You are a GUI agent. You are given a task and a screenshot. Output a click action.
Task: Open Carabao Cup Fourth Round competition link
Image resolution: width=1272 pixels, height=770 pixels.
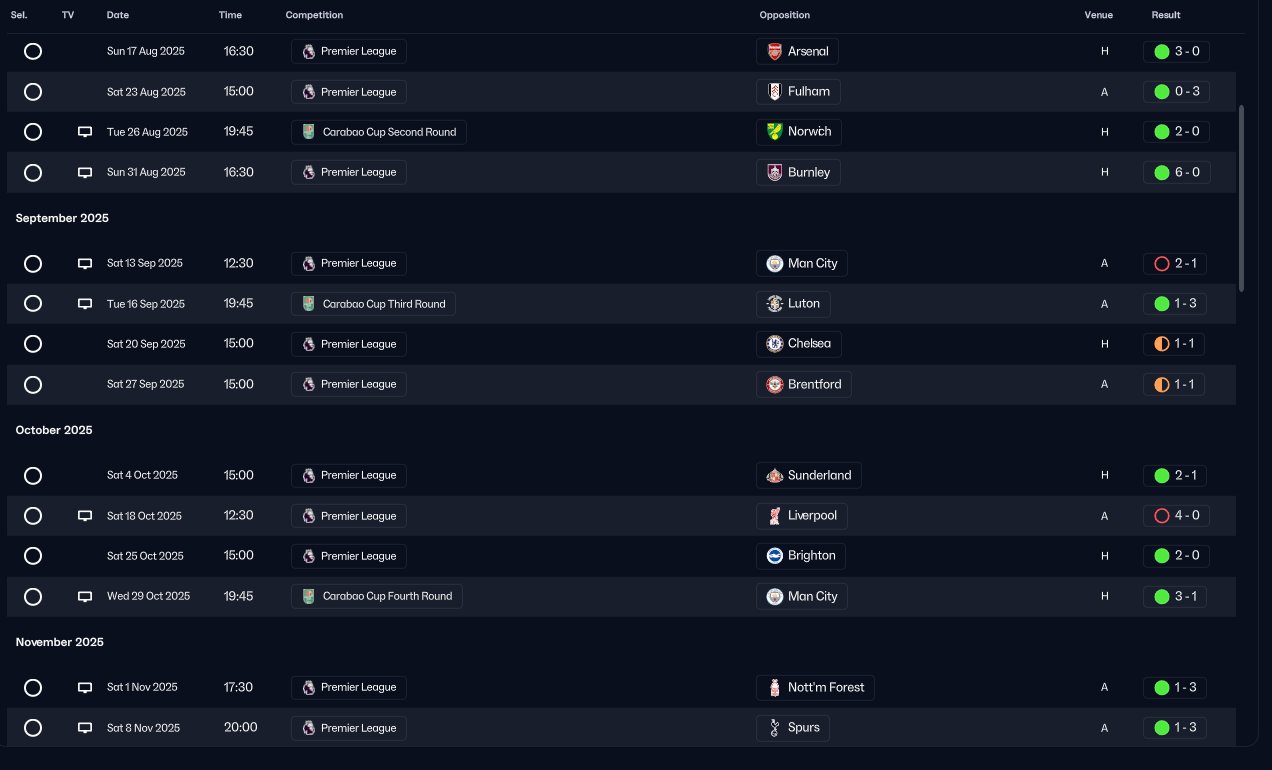pyautogui.click(x=386, y=597)
